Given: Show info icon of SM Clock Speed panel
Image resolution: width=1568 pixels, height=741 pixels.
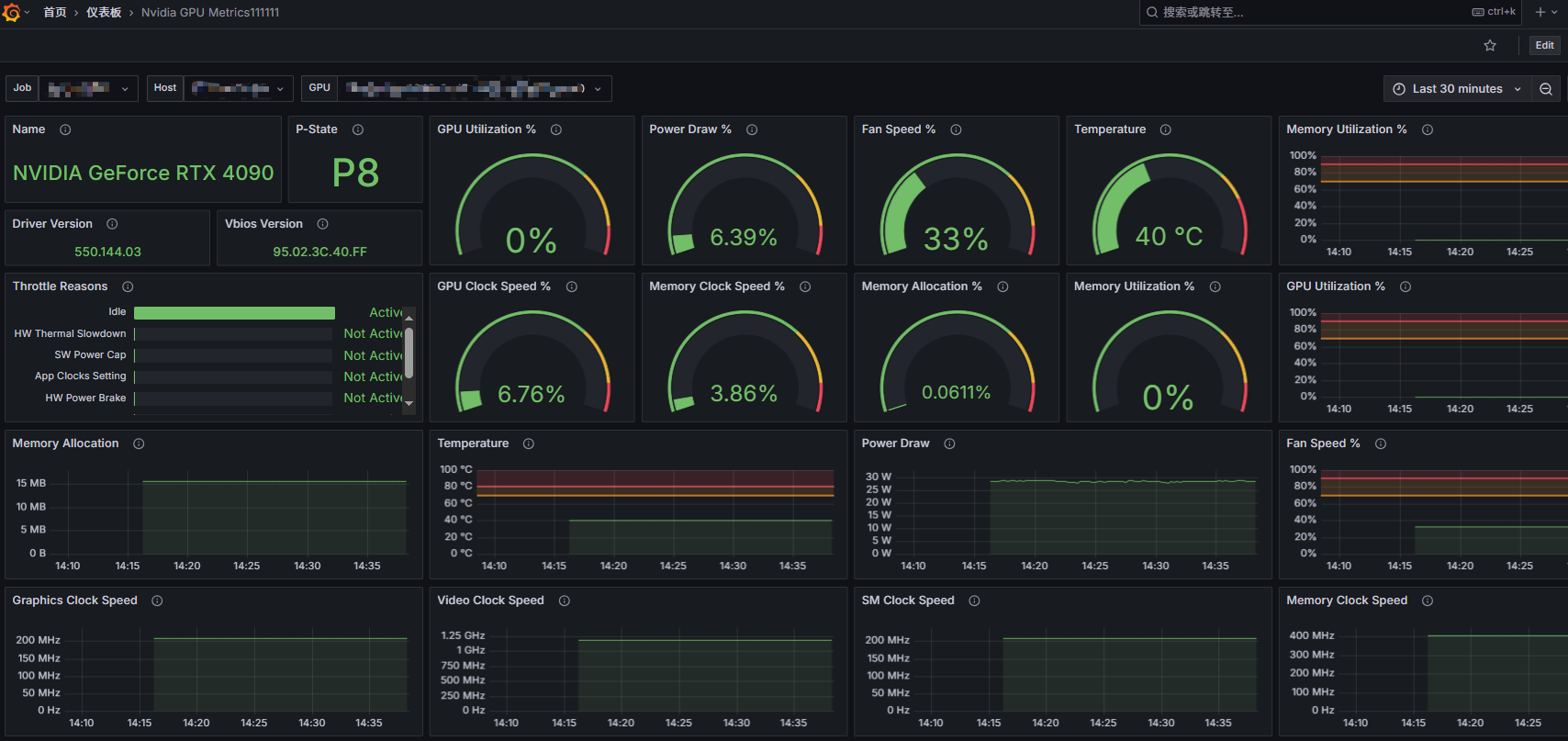Looking at the screenshot, I should [974, 601].
